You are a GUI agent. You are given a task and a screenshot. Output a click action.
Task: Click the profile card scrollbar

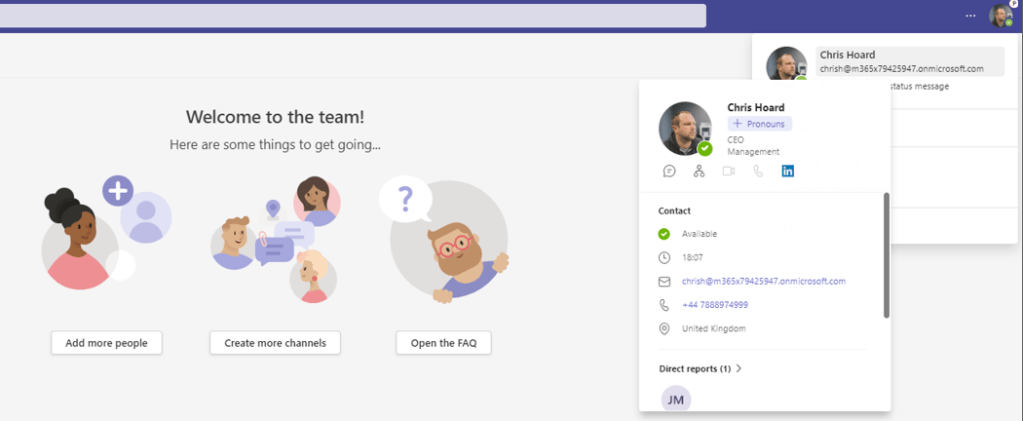(x=886, y=255)
